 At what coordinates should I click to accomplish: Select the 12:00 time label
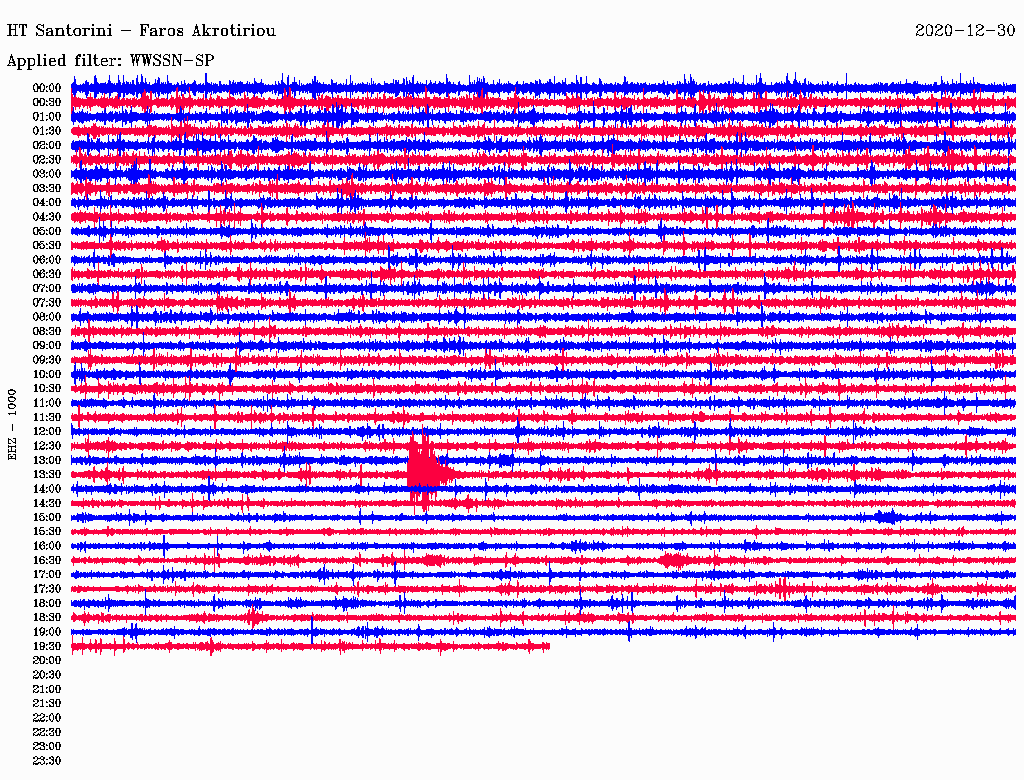[x=46, y=431]
